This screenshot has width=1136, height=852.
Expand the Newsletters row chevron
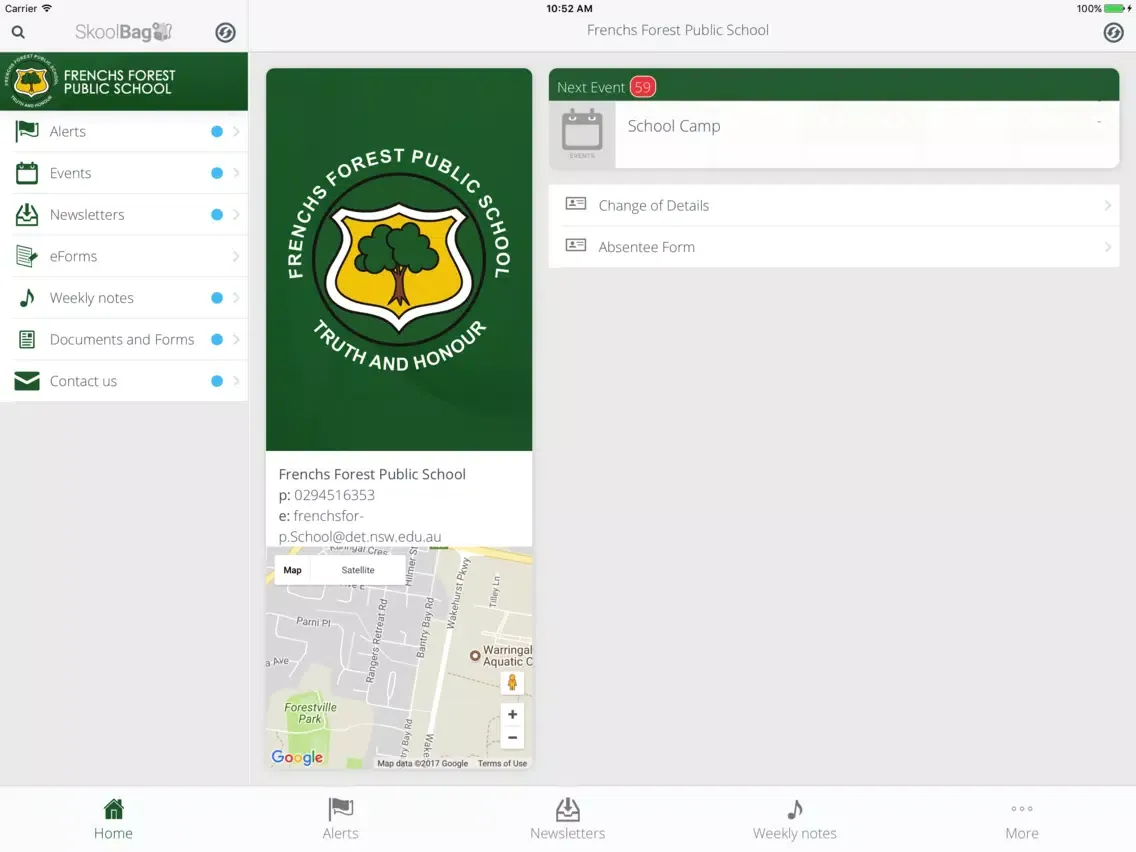tap(236, 214)
